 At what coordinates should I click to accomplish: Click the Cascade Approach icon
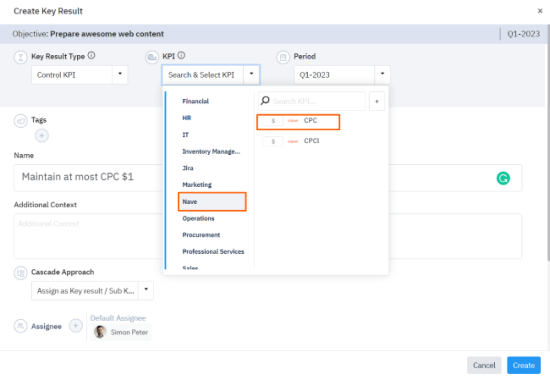[x=20, y=273]
